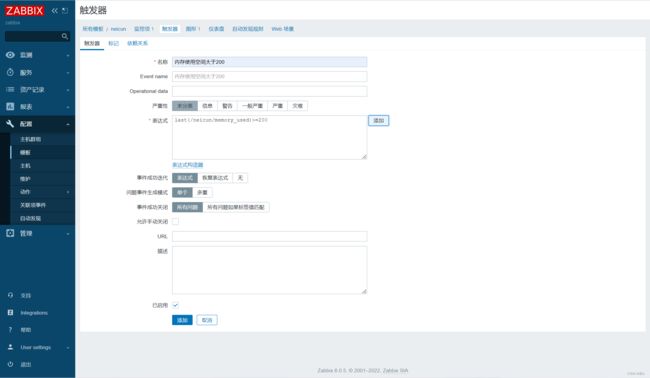Select the 警告 Warning severity
The height and width of the screenshot is (378, 650).
pos(227,106)
